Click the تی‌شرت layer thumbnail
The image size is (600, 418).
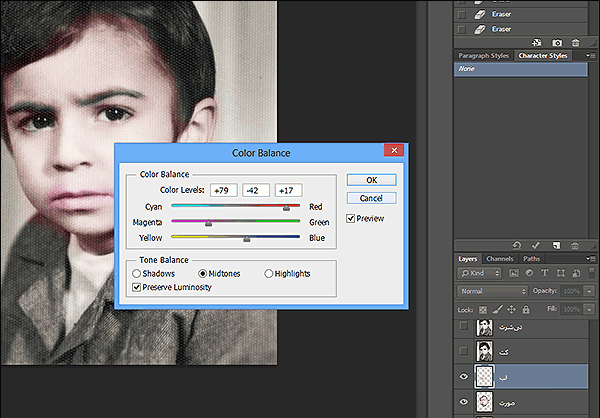(484, 327)
